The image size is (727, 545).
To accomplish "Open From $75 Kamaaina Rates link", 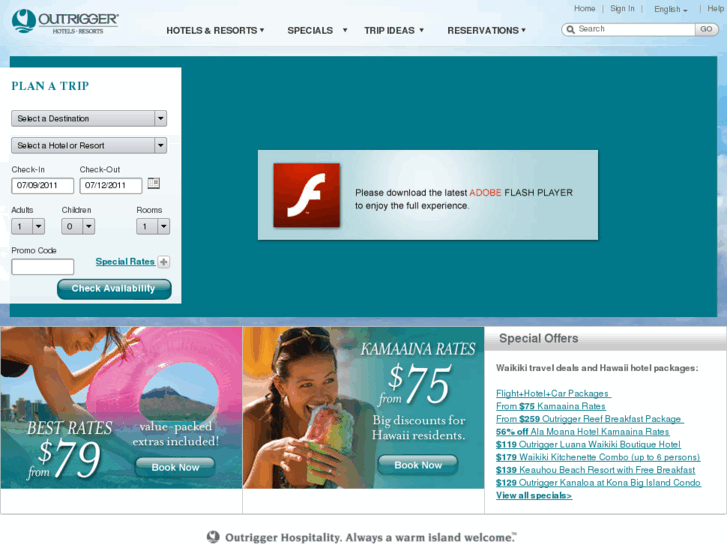I will pos(551,406).
